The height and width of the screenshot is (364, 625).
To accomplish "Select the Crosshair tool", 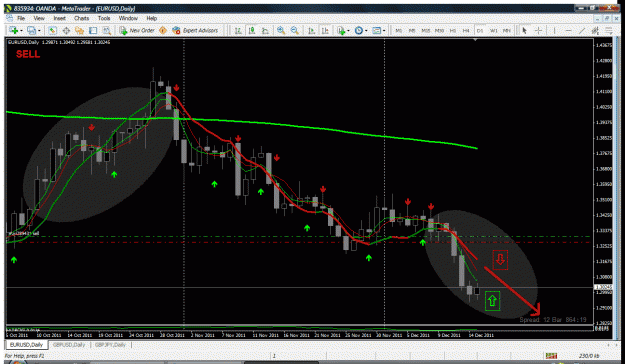I will pos(539,30).
